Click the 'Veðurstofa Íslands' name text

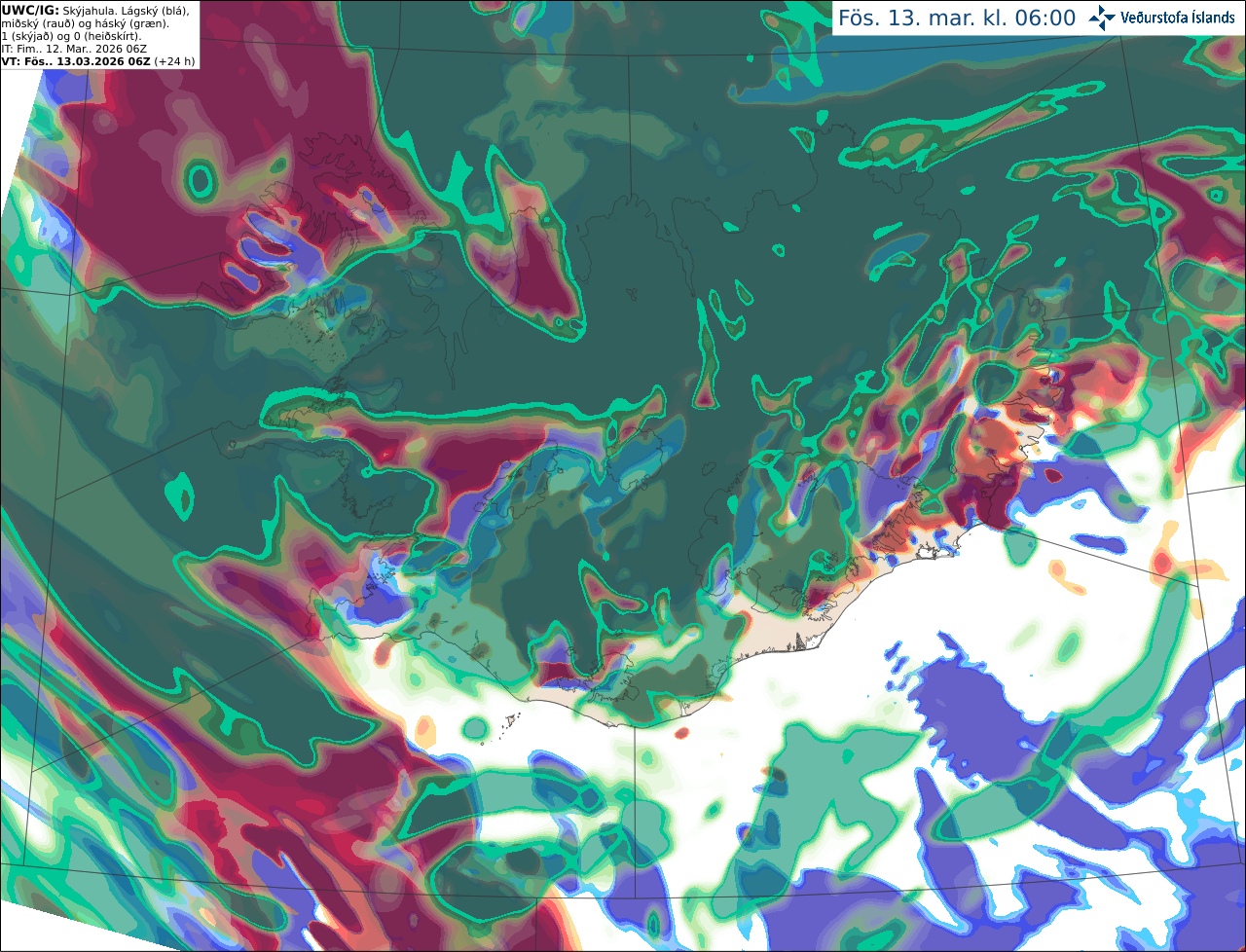pos(1178,18)
